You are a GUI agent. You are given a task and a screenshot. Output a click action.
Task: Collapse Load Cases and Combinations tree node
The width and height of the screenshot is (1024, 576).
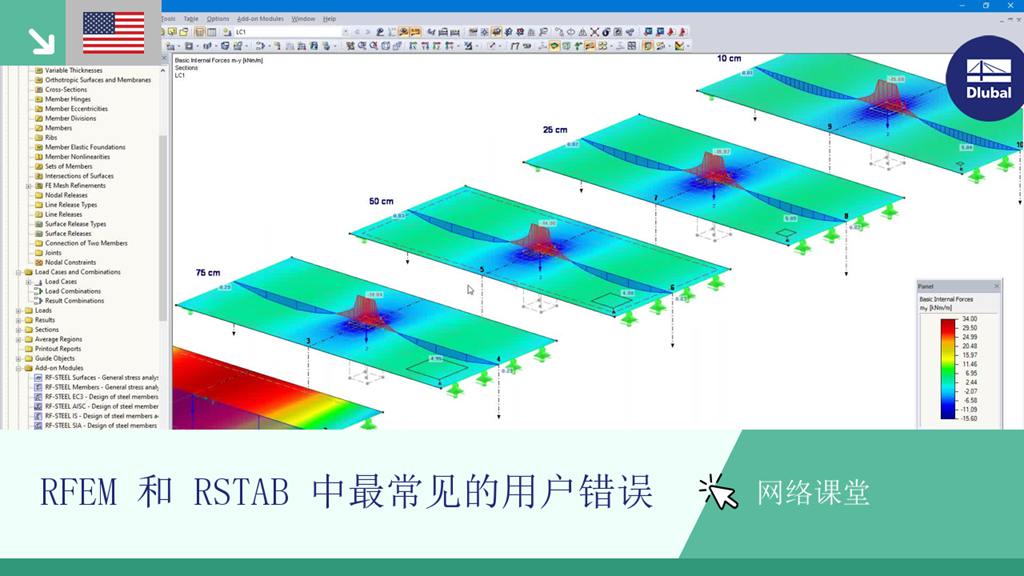click(x=18, y=272)
